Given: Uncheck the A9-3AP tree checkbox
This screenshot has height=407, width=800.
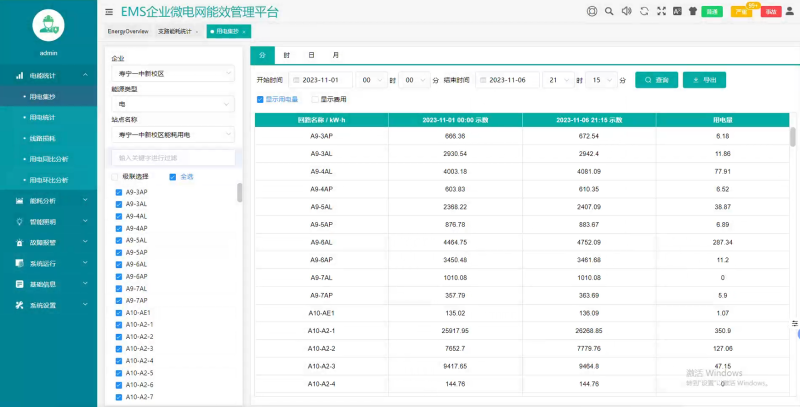Looking at the screenshot, I should [x=119, y=192].
